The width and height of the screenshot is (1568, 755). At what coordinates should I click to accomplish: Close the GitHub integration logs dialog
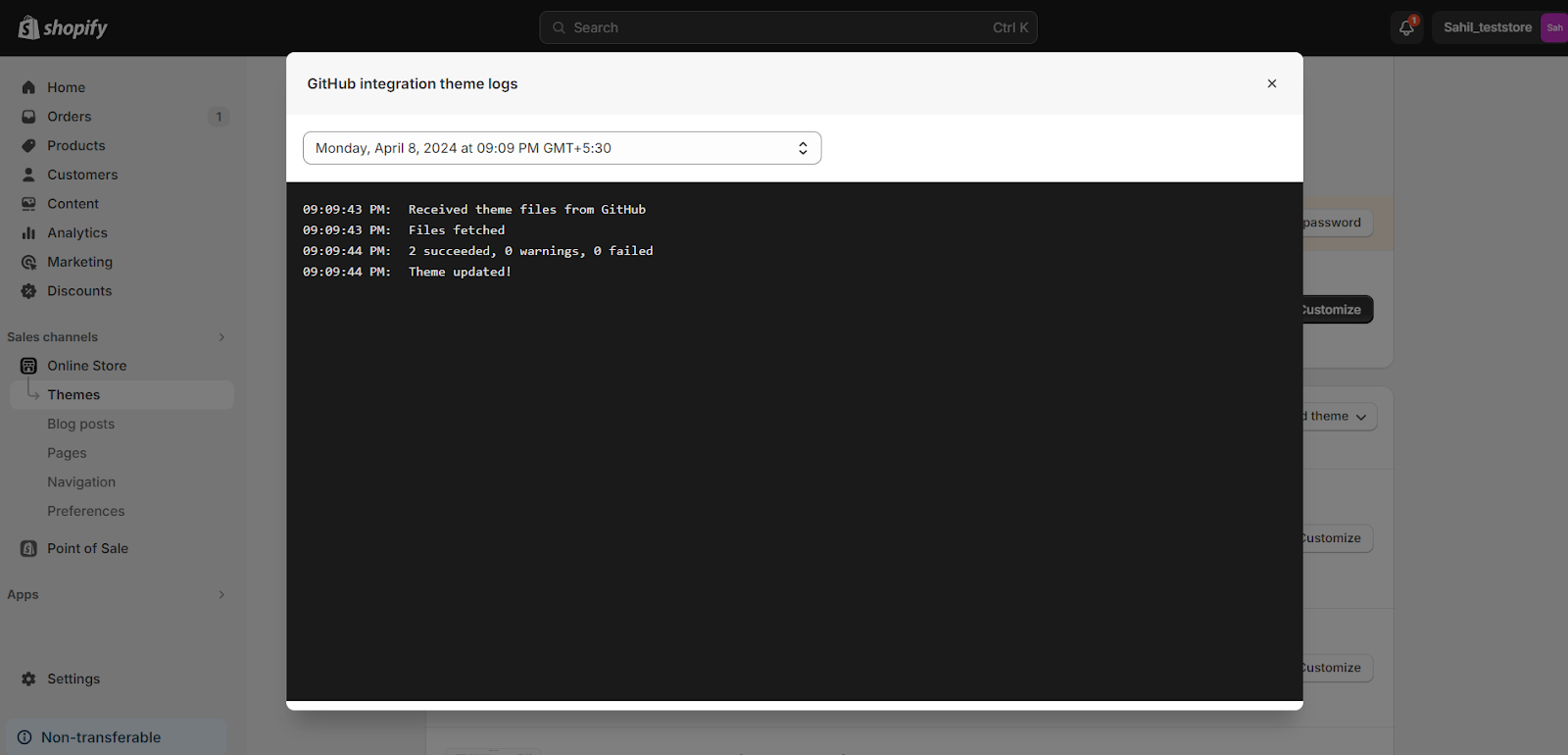pos(1272,83)
